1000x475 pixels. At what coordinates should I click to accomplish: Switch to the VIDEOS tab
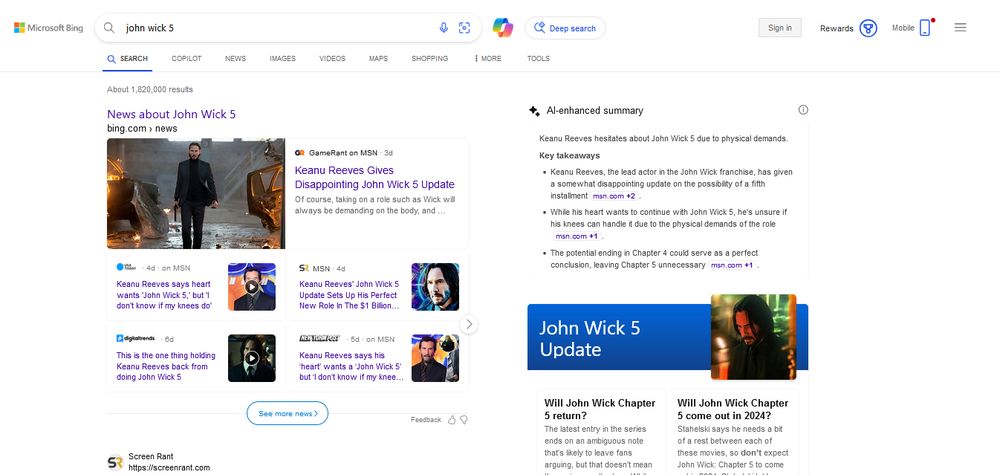pos(332,59)
